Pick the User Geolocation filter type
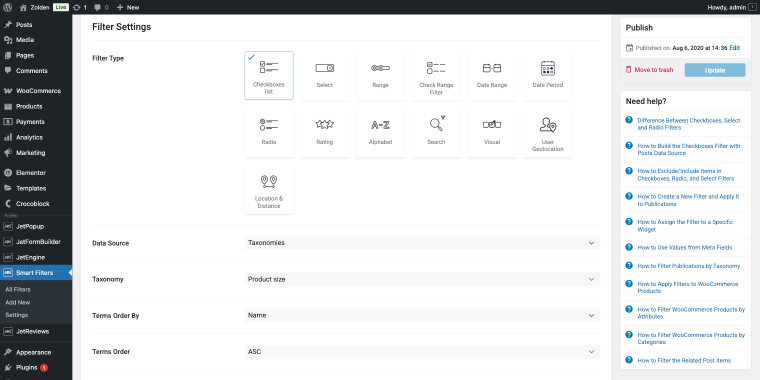 point(548,133)
